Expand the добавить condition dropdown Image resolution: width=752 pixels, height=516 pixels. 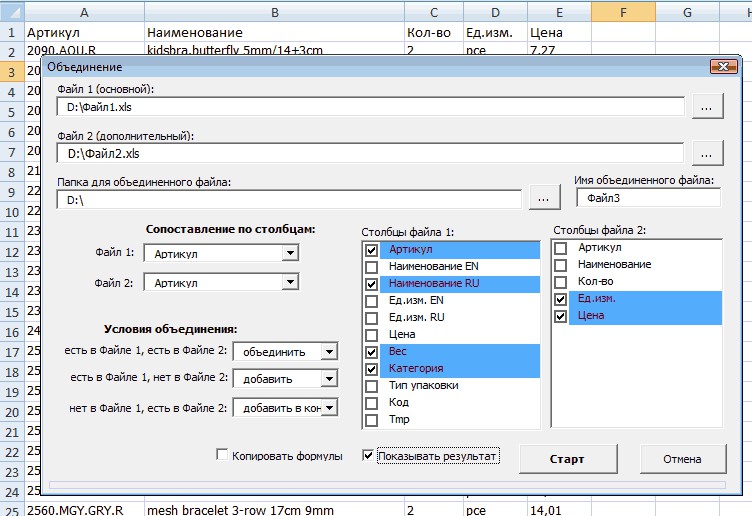pyautogui.click(x=329, y=379)
